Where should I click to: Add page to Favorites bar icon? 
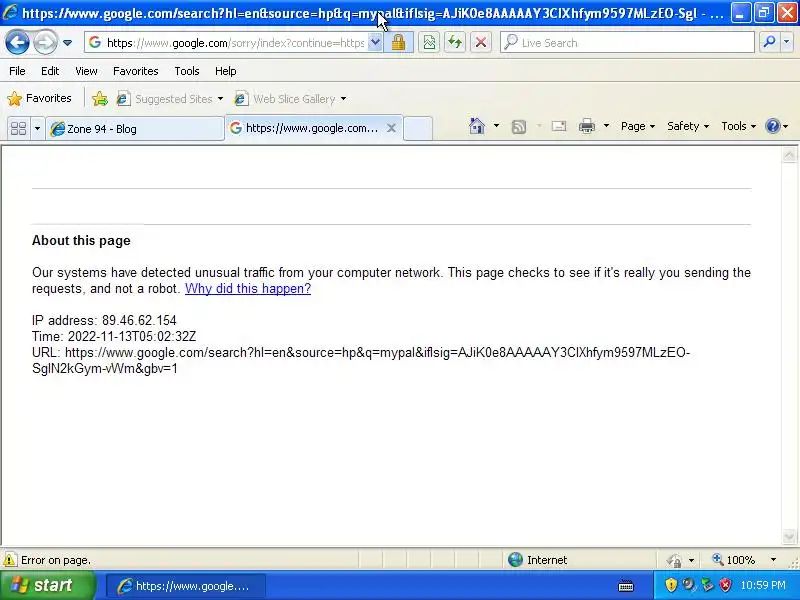100,98
